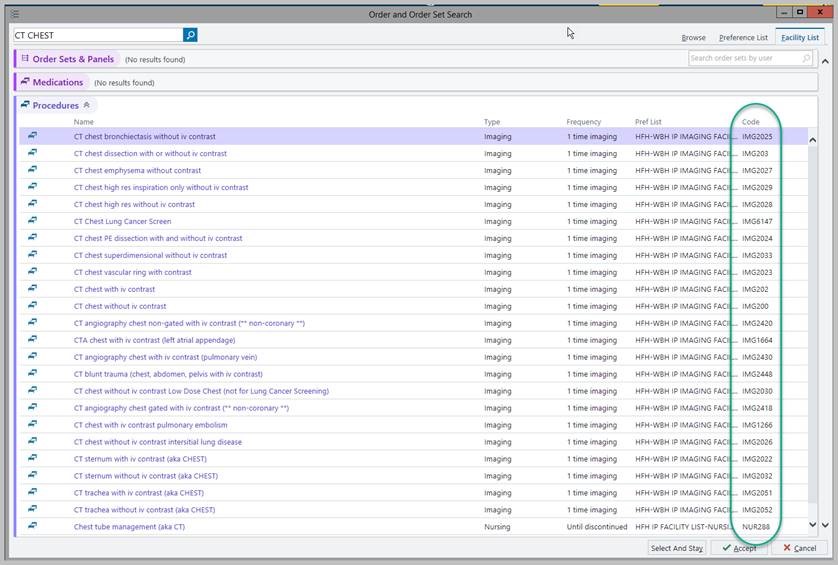This screenshot has height=565, width=838.
Task: Click the magnifier in order sets by user search
Action: [x=806, y=59]
